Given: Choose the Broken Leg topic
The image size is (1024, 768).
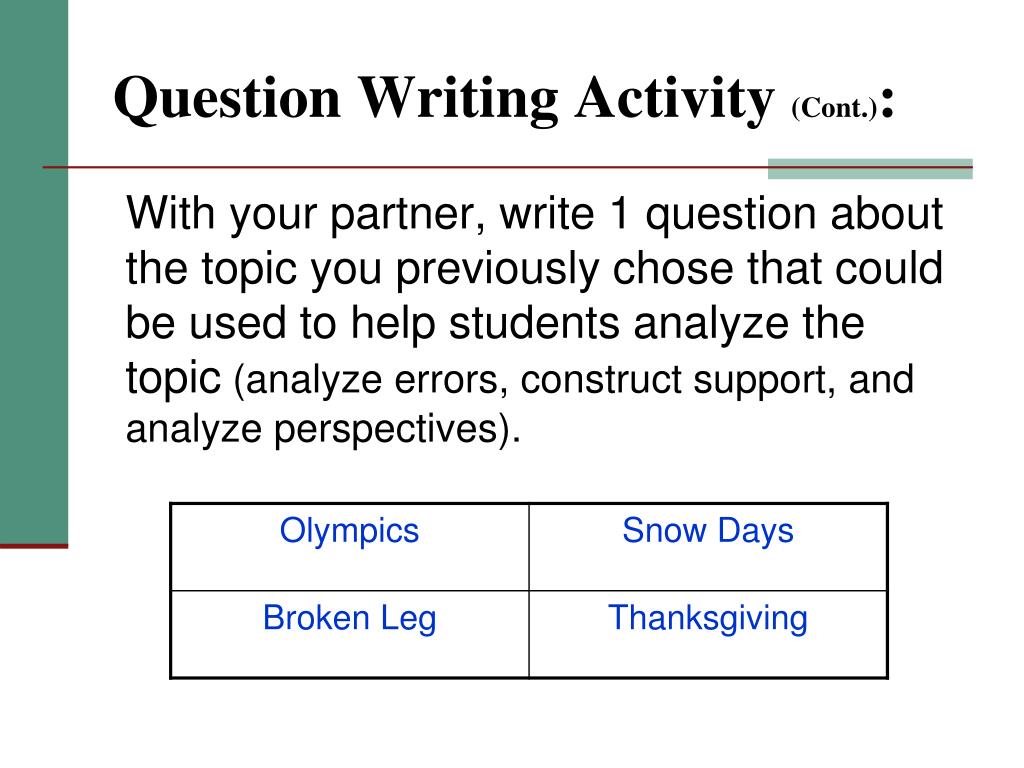Looking at the screenshot, I should coord(349,634).
